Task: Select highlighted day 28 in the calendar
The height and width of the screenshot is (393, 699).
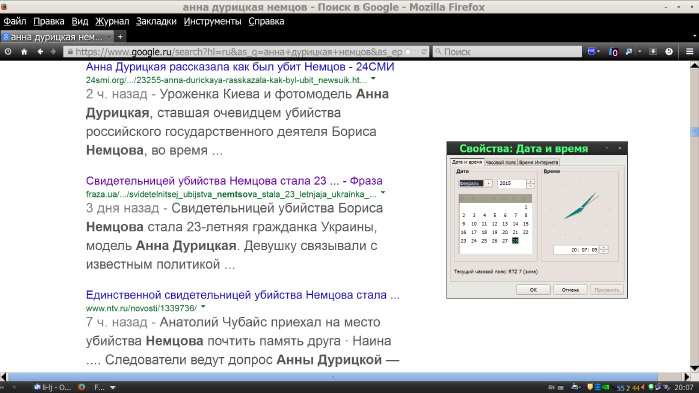Action: [515, 241]
